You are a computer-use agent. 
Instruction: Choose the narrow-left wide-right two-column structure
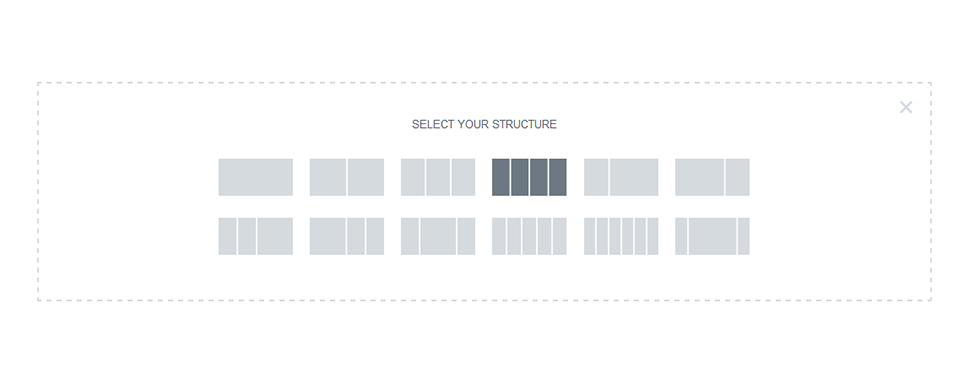(621, 177)
